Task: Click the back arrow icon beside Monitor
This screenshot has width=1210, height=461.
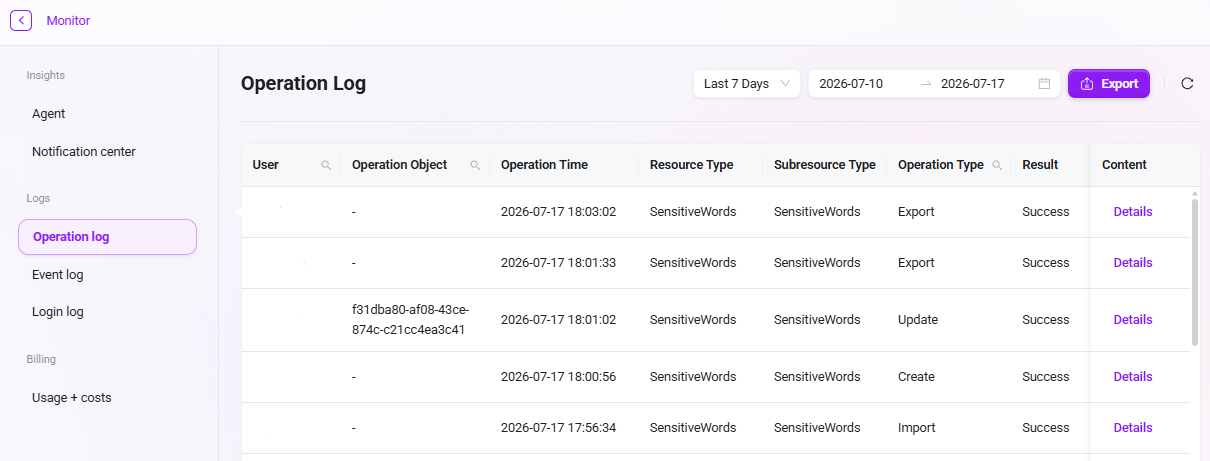Action: pyautogui.click(x=21, y=20)
